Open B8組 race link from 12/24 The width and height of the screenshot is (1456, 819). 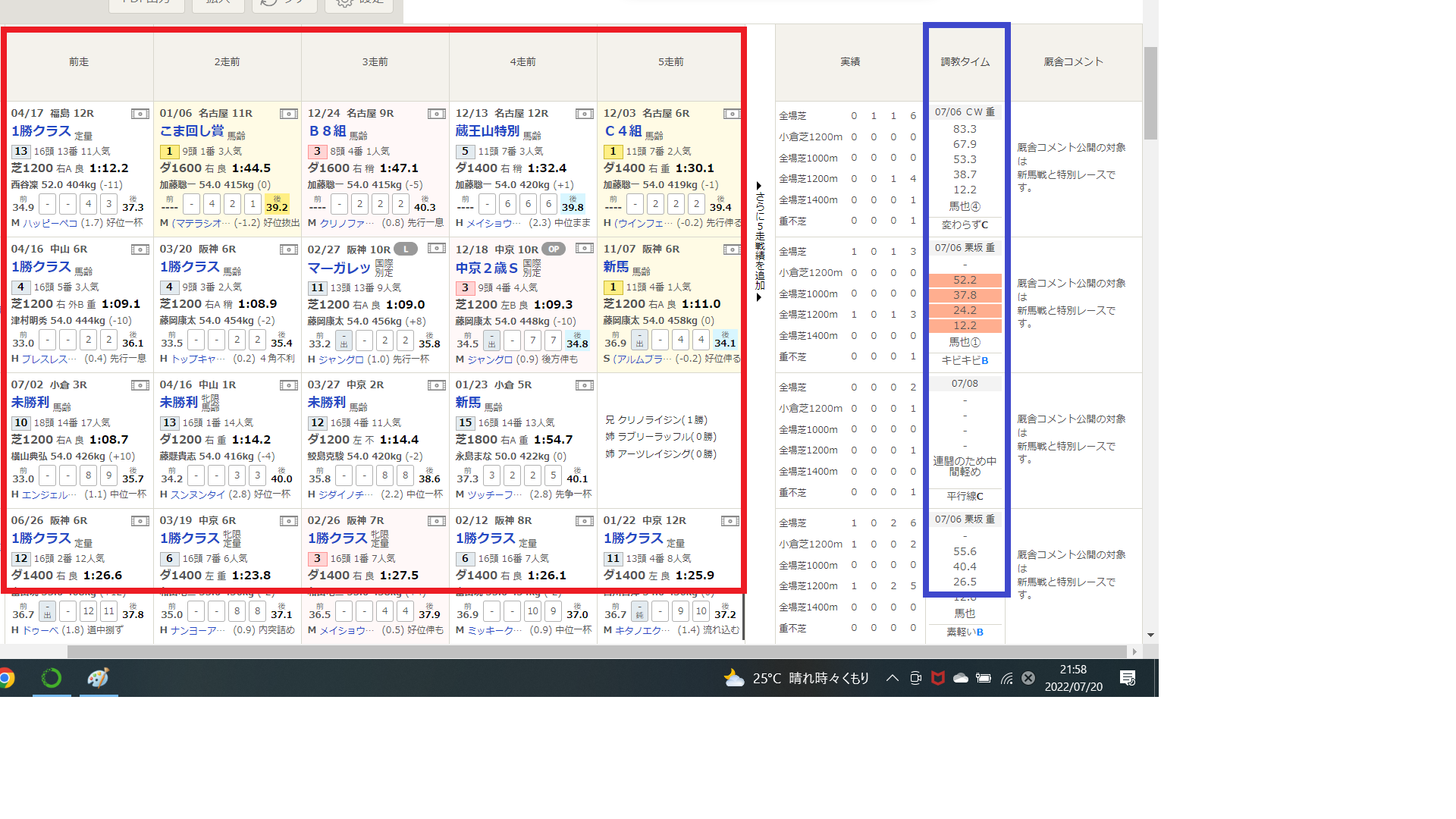point(327,131)
